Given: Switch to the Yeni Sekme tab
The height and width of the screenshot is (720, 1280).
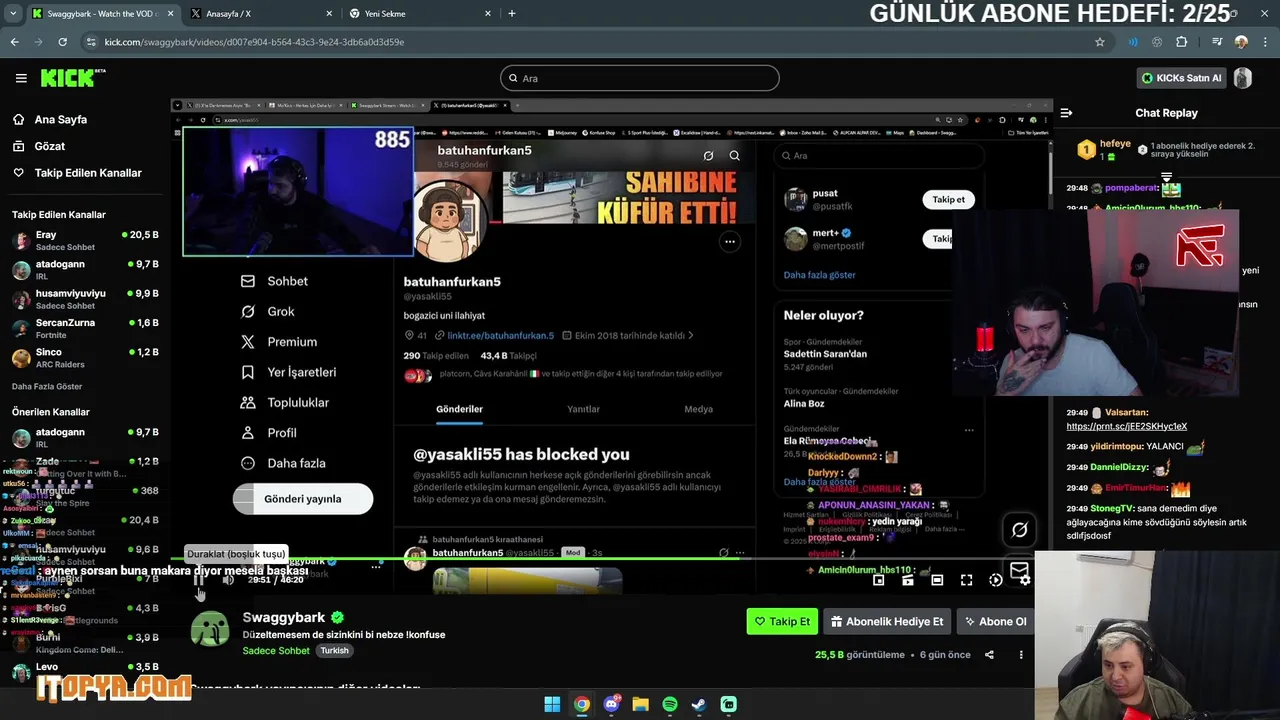Looking at the screenshot, I should click(x=420, y=13).
